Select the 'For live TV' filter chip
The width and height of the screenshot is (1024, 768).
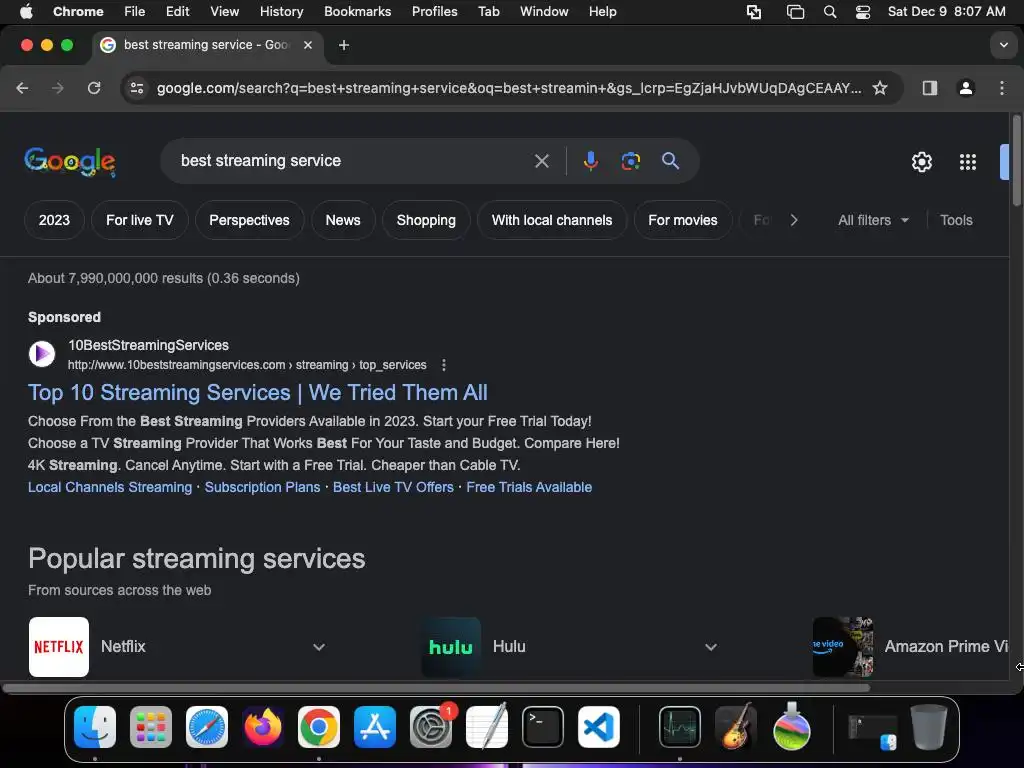point(140,220)
